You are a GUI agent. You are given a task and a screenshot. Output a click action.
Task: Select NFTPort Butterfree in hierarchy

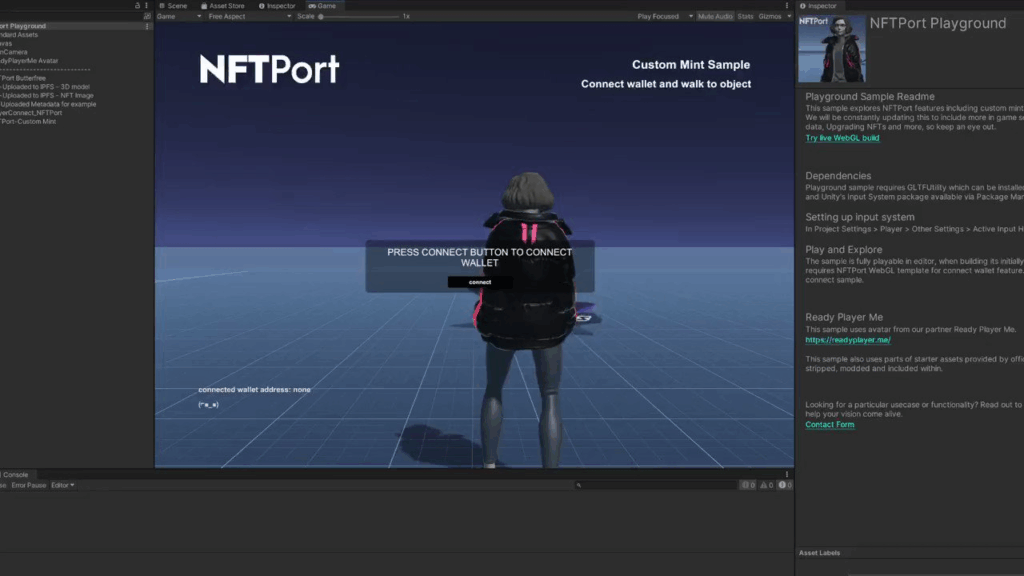tap(23, 78)
